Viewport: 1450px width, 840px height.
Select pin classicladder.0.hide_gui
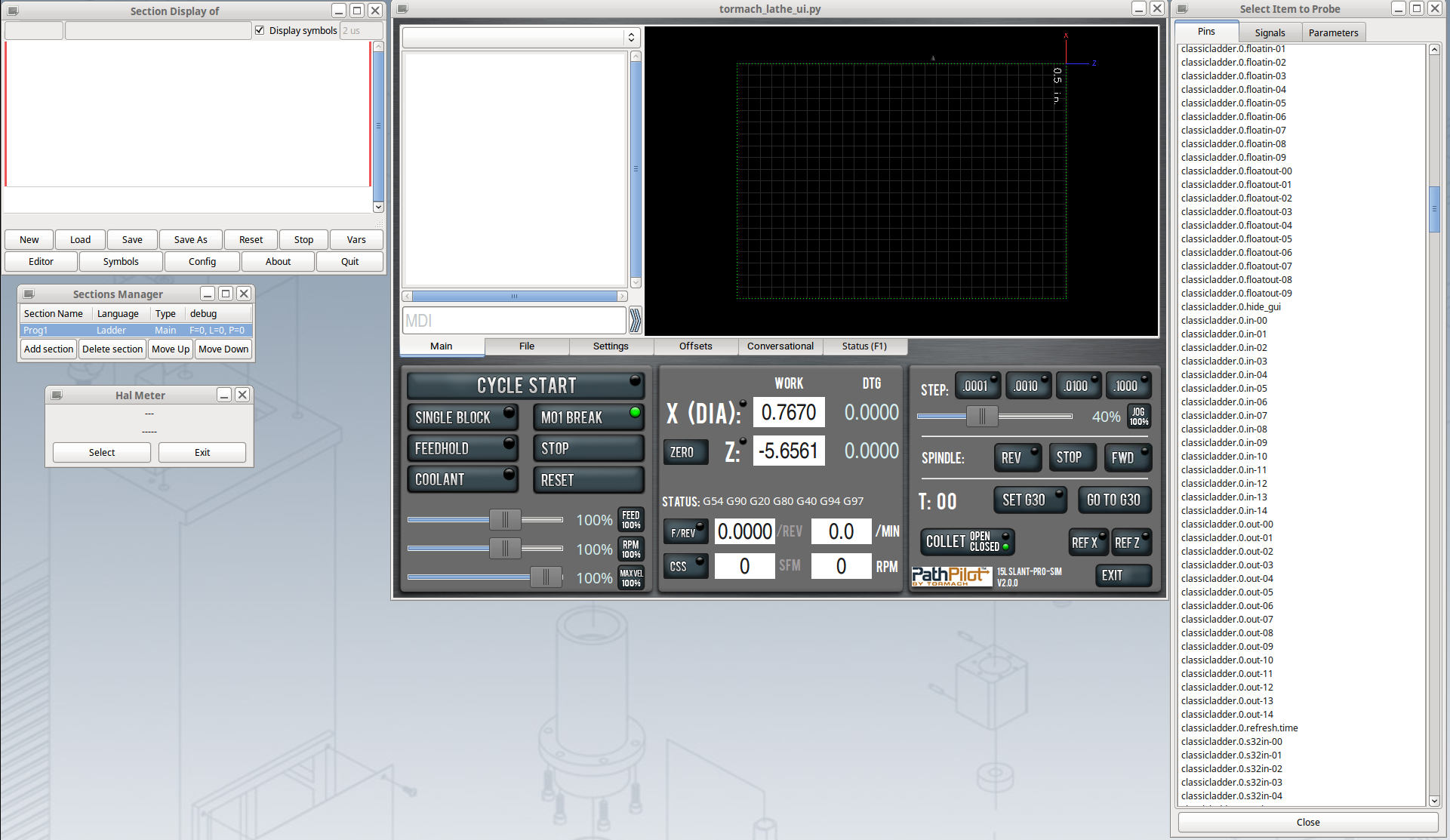click(1230, 306)
